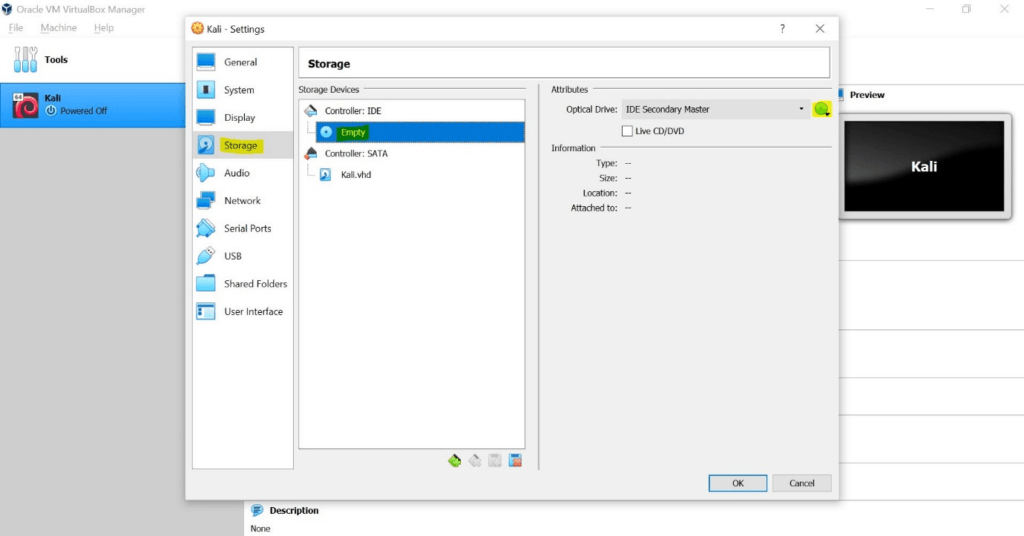Open the User Interface settings category
The width and height of the screenshot is (1024, 536).
click(242, 311)
